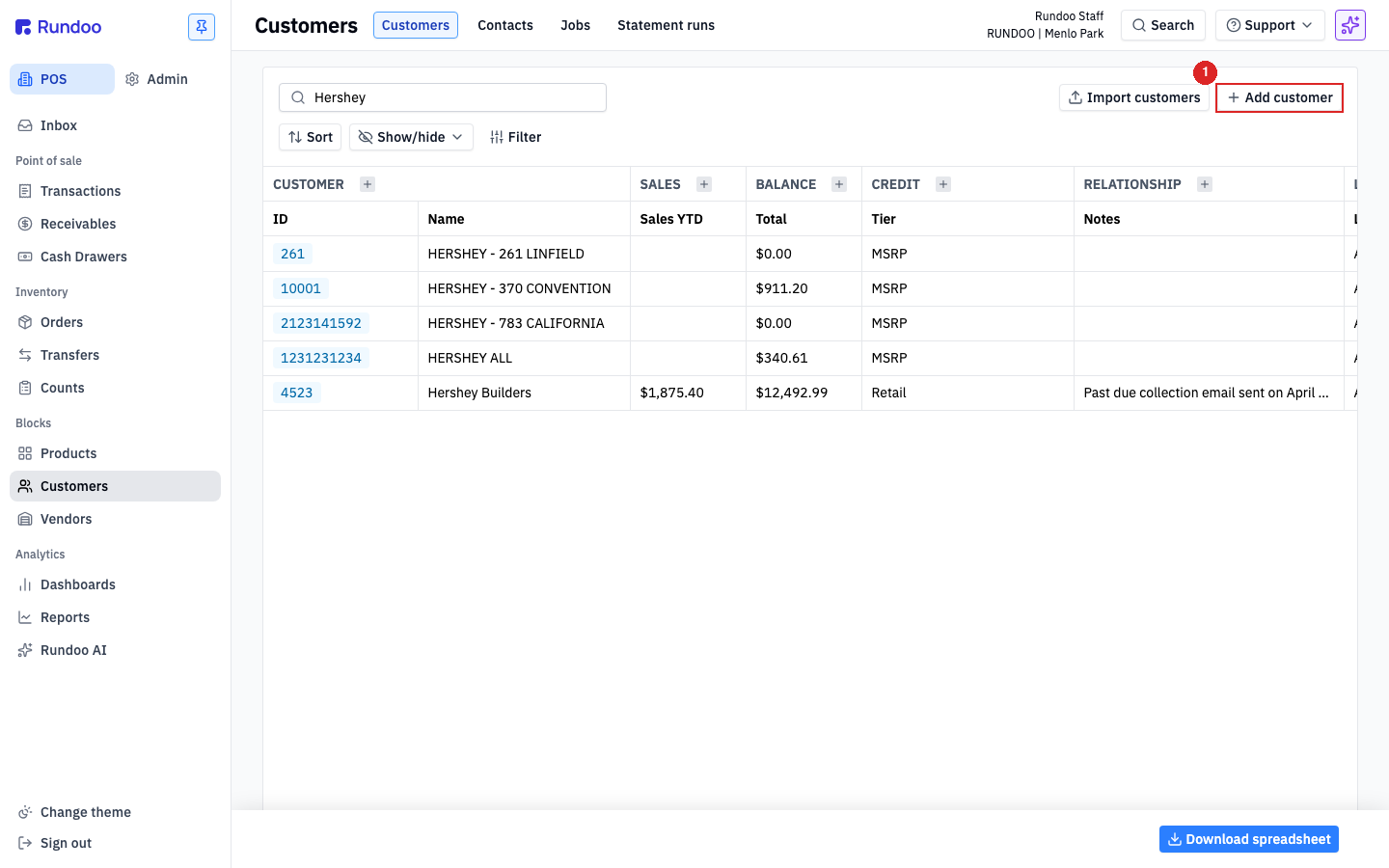Add column to SALES group via plus icon

coord(704,184)
